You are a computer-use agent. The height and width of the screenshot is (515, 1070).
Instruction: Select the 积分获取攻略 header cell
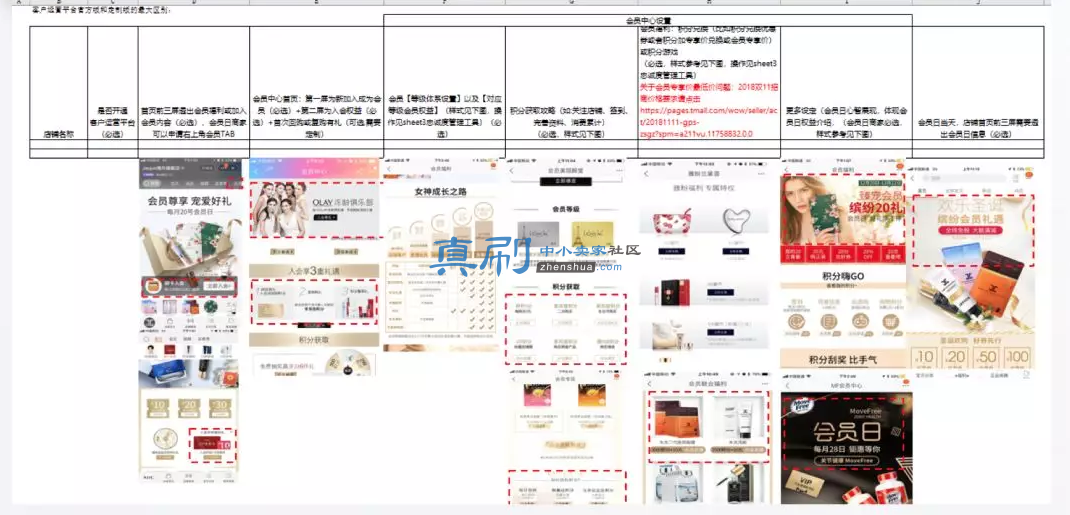(x=571, y=83)
